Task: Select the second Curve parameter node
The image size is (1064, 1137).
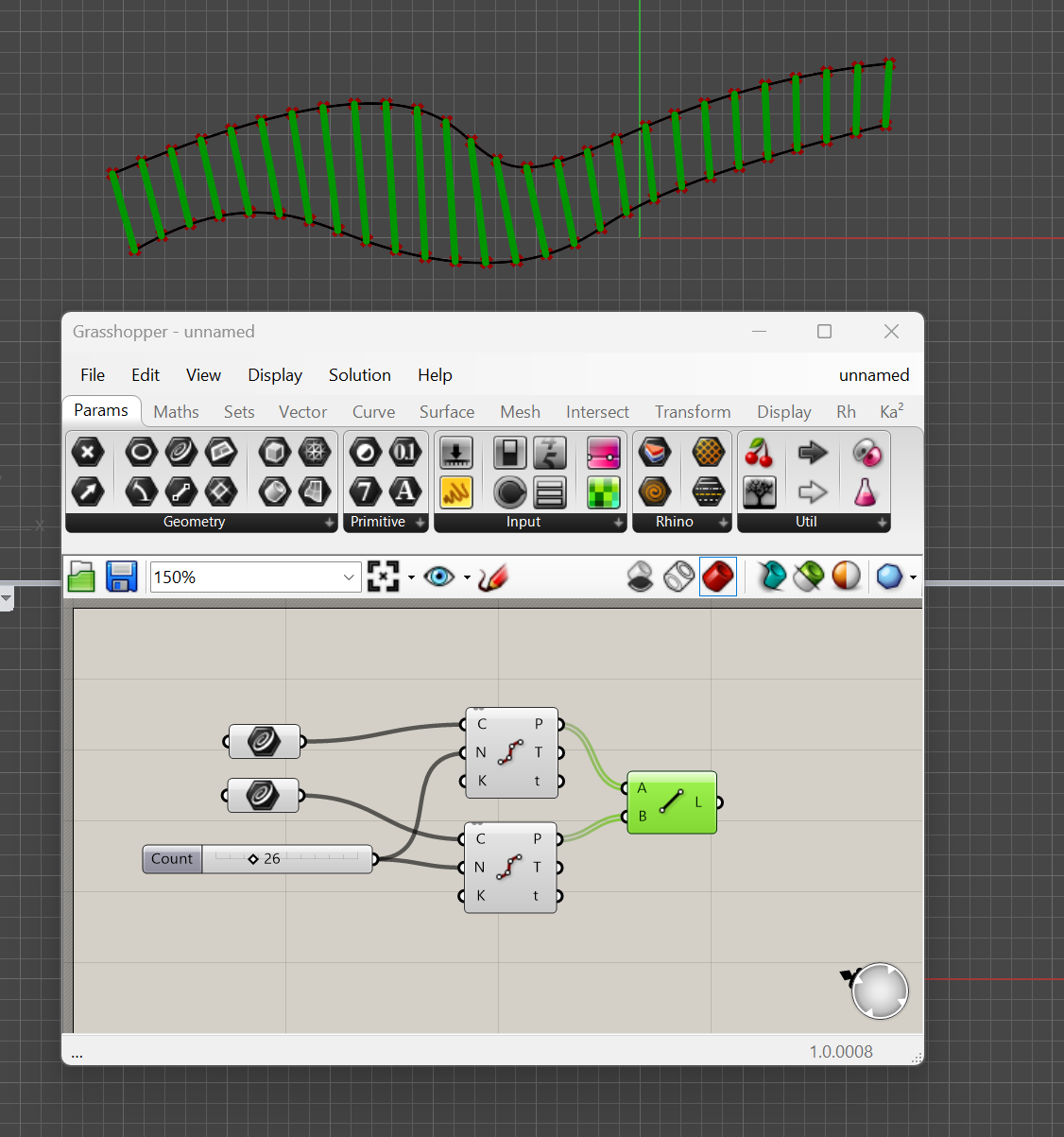Action: tap(264, 795)
